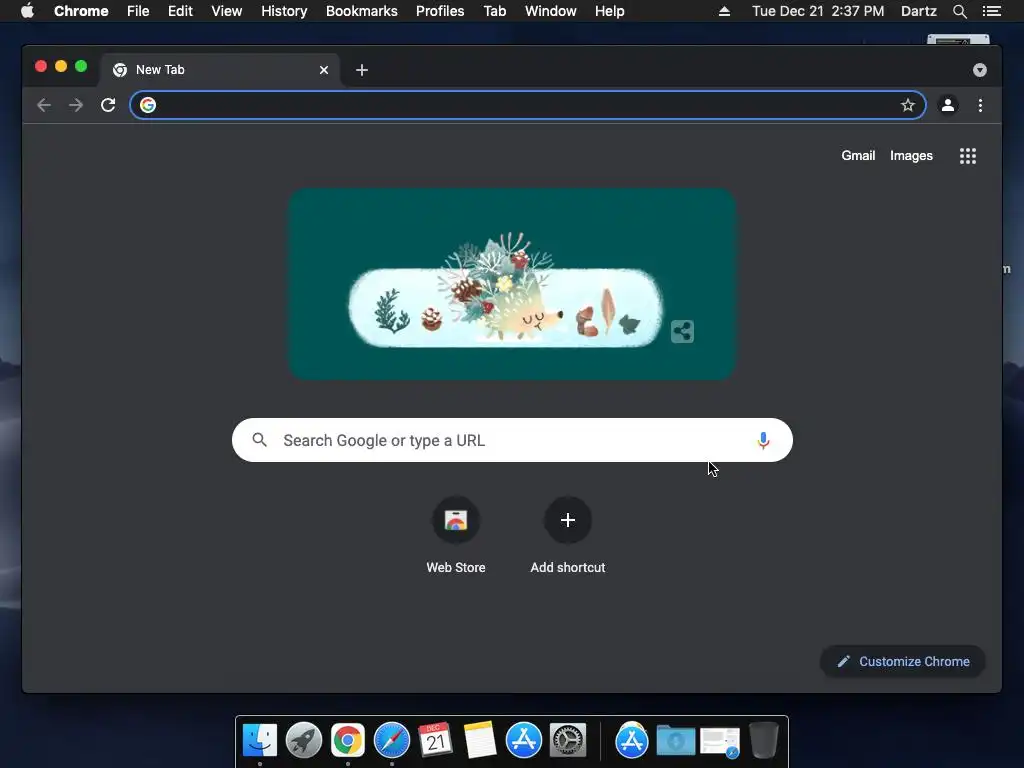Open the Gmail link
Viewport: 1024px width, 768px height.
[x=858, y=156]
